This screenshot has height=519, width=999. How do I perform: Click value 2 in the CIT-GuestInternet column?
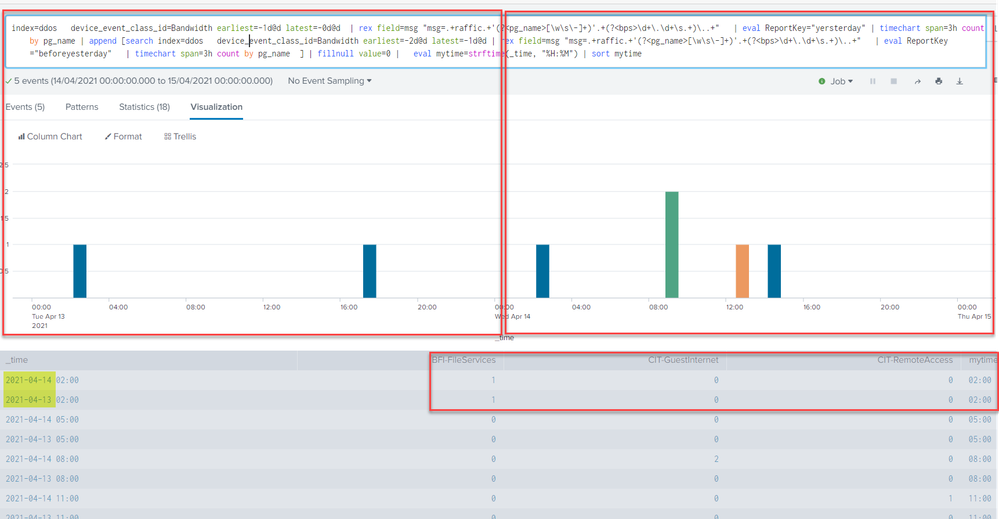click(716, 459)
